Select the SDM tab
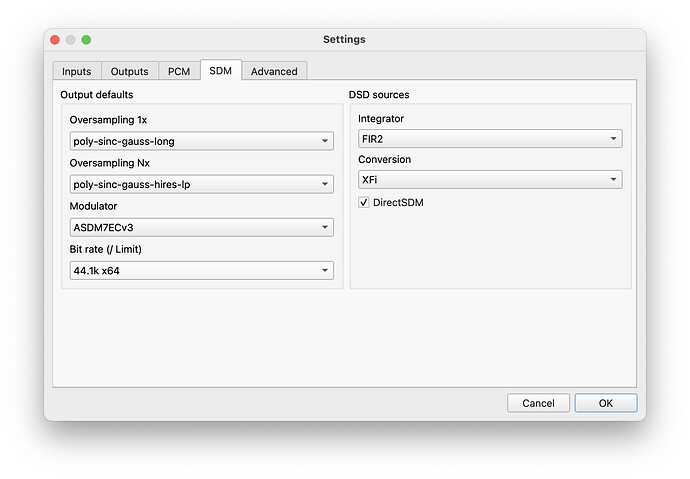 [220, 70]
